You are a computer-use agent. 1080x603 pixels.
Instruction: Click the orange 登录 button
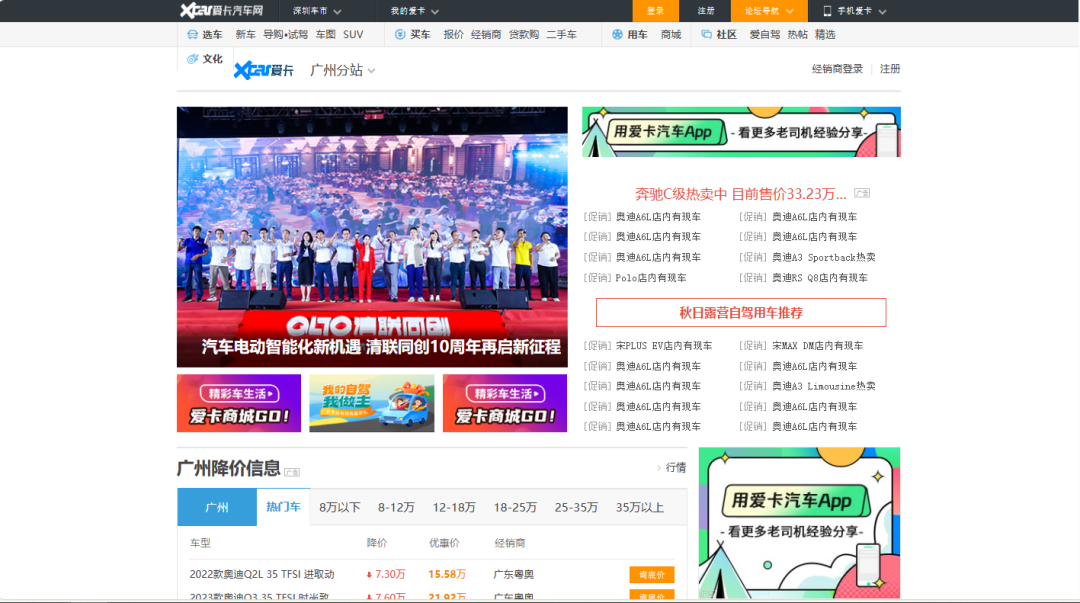pyautogui.click(x=656, y=11)
